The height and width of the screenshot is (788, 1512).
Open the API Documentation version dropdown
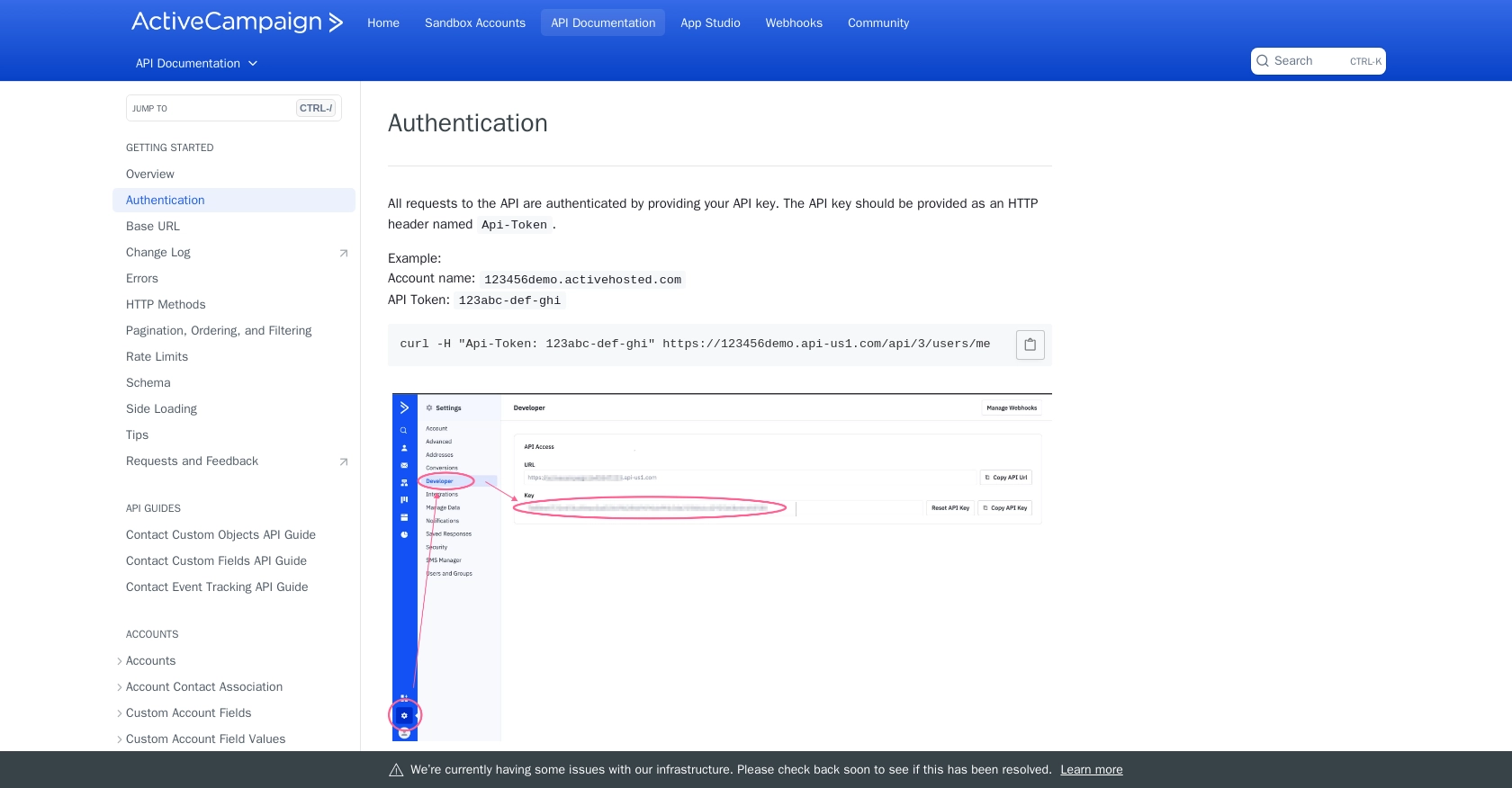point(196,63)
